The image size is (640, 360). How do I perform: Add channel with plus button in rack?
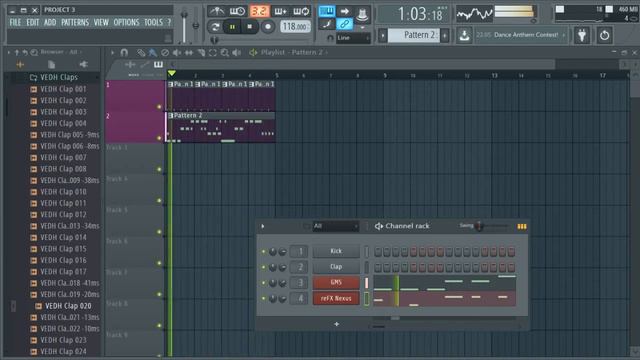(x=336, y=324)
